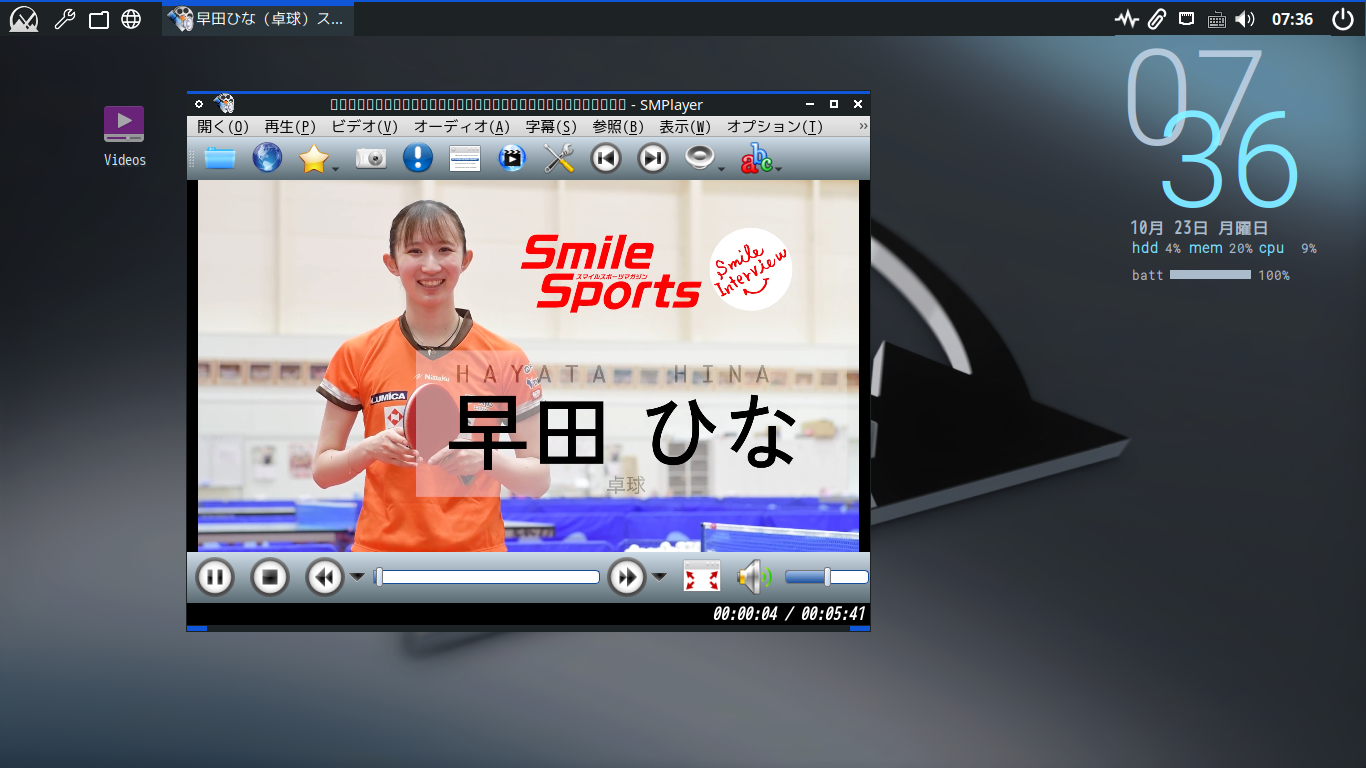Open settings via the wrench panel icon
The height and width of the screenshot is (768, 1366).
coord(65,19)
